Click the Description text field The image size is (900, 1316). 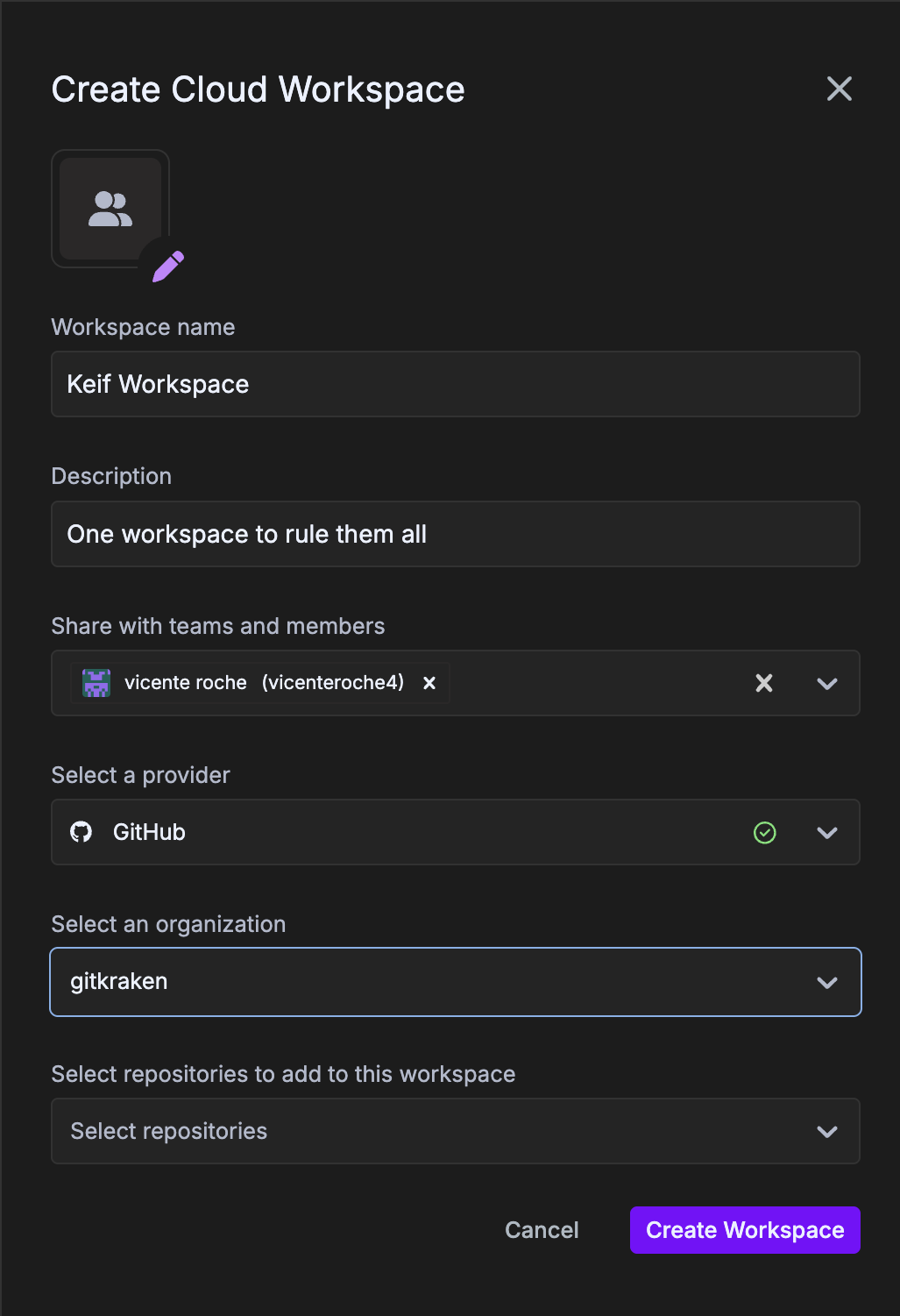click(456, 534)
